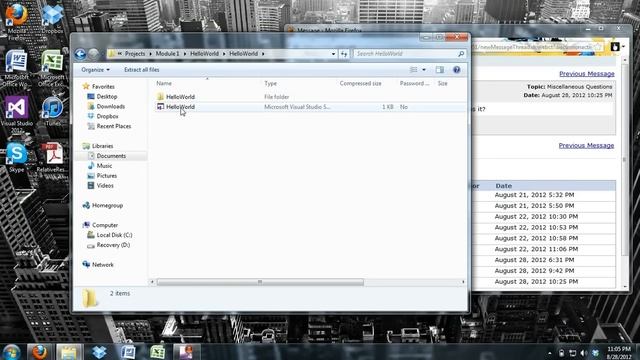Open Skype desktop icon
Screen dimensions: 640x360
click(x=17, y=158)
